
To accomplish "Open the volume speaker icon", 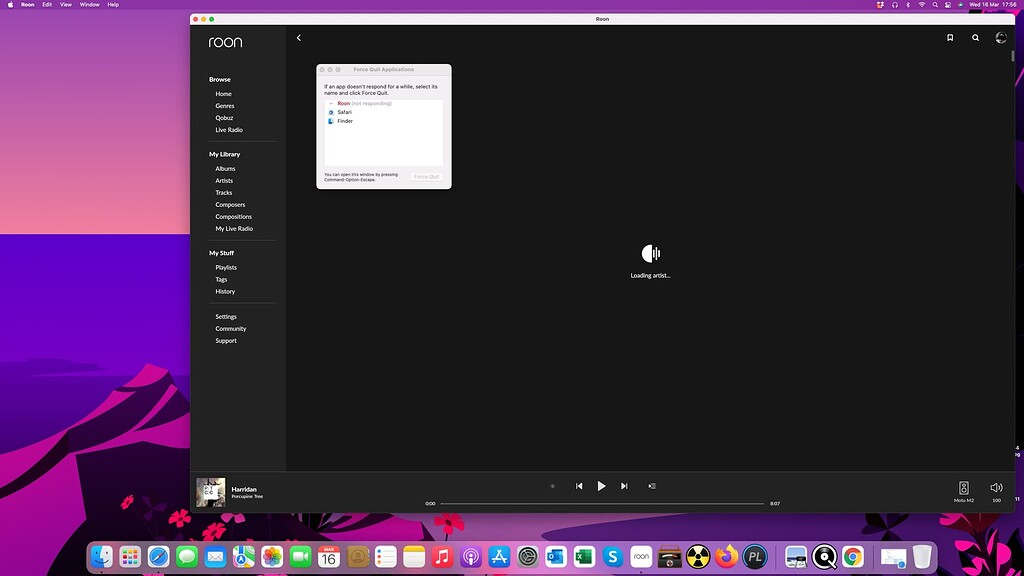I will pos(995,487).
